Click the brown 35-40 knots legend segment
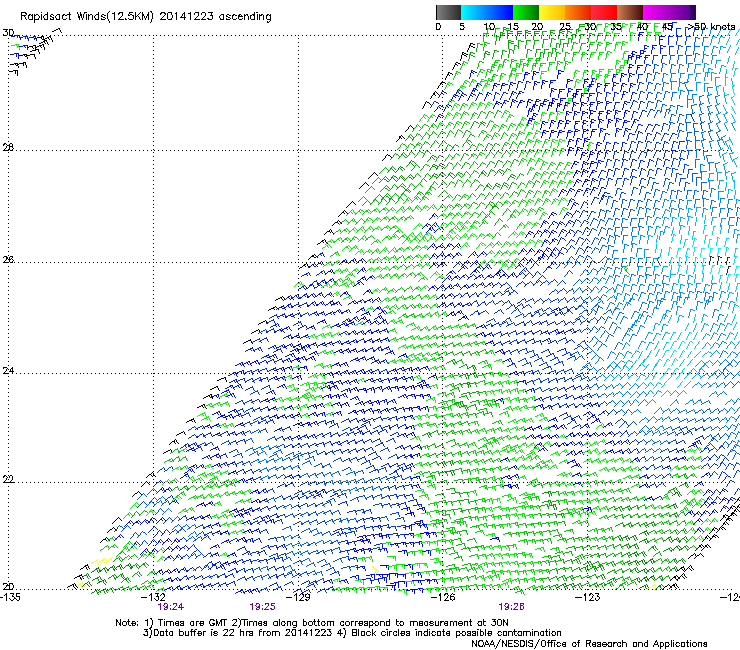740x650 pixels. tap(630, 12)
